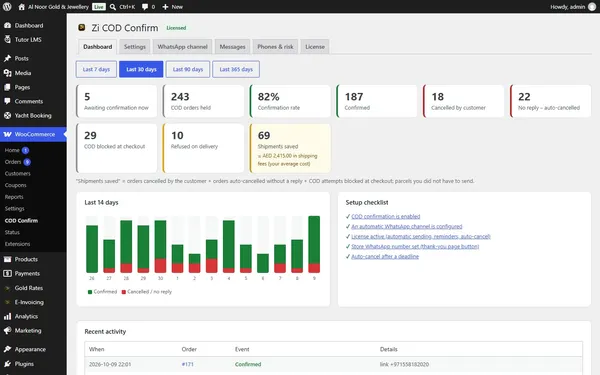Open the Orders submenu under WooCommerce
The height and width of the screenshot is (375, 600).
[13, 162]
